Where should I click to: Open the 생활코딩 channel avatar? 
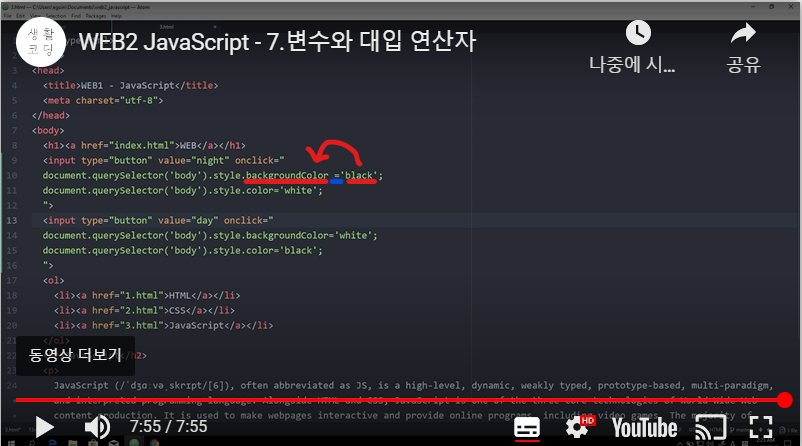coord(41,42)
